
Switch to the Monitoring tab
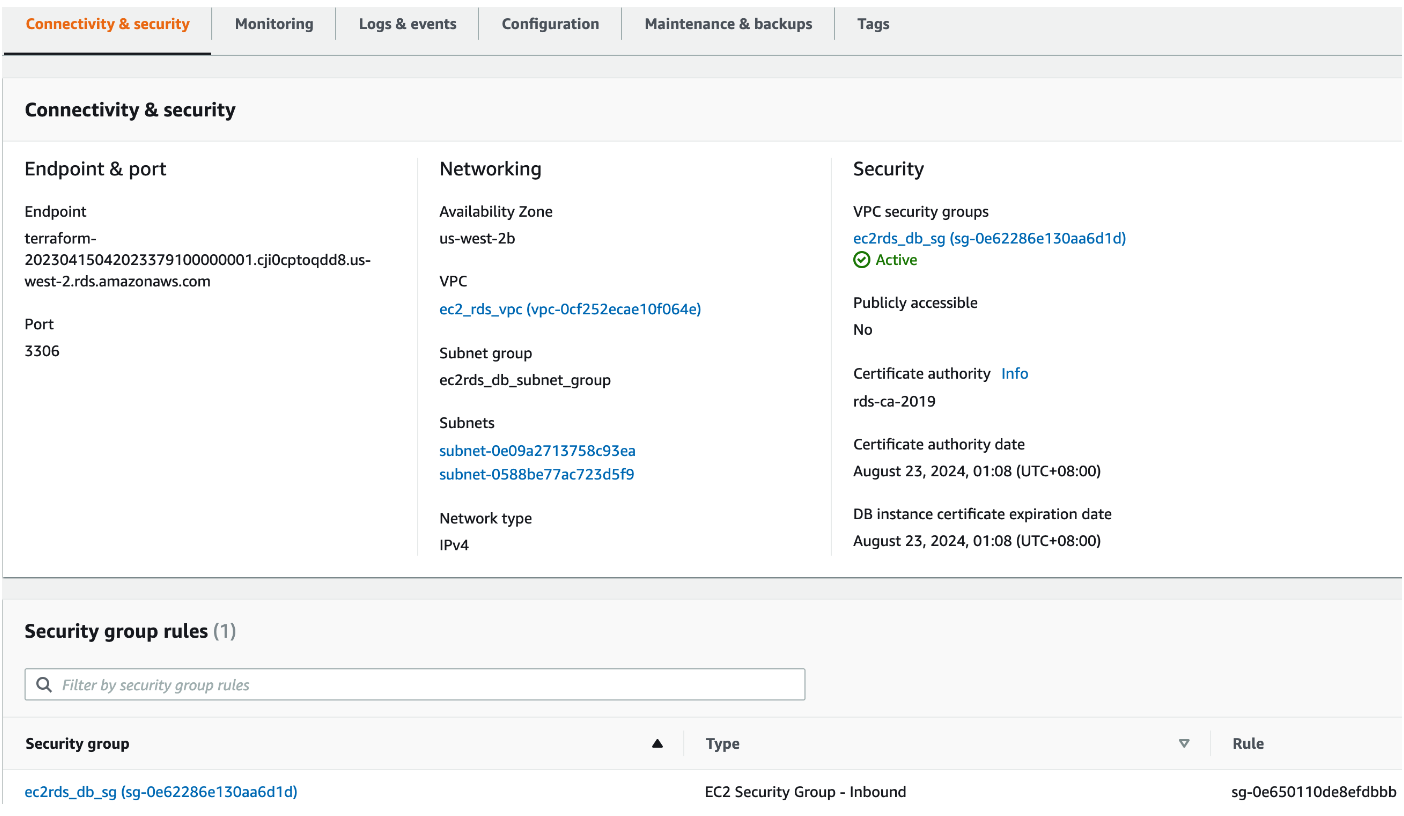point(274,24)
